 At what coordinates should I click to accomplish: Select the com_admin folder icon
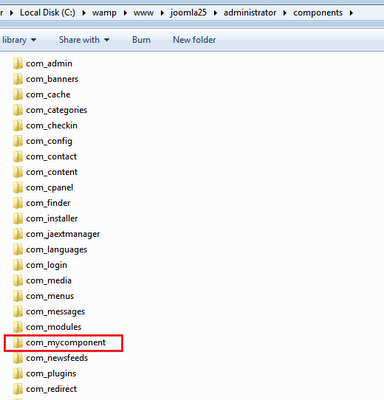(x=18, y=63)
